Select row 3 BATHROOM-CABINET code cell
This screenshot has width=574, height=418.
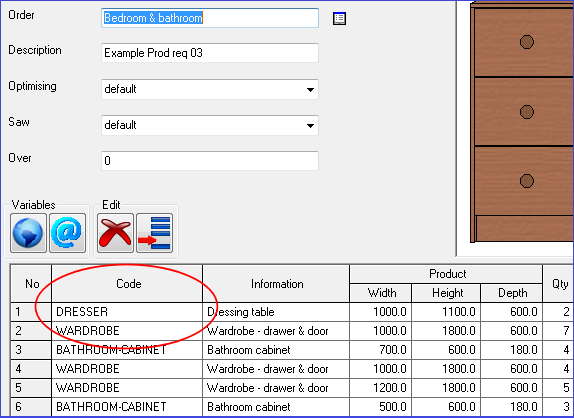point(127,350)
